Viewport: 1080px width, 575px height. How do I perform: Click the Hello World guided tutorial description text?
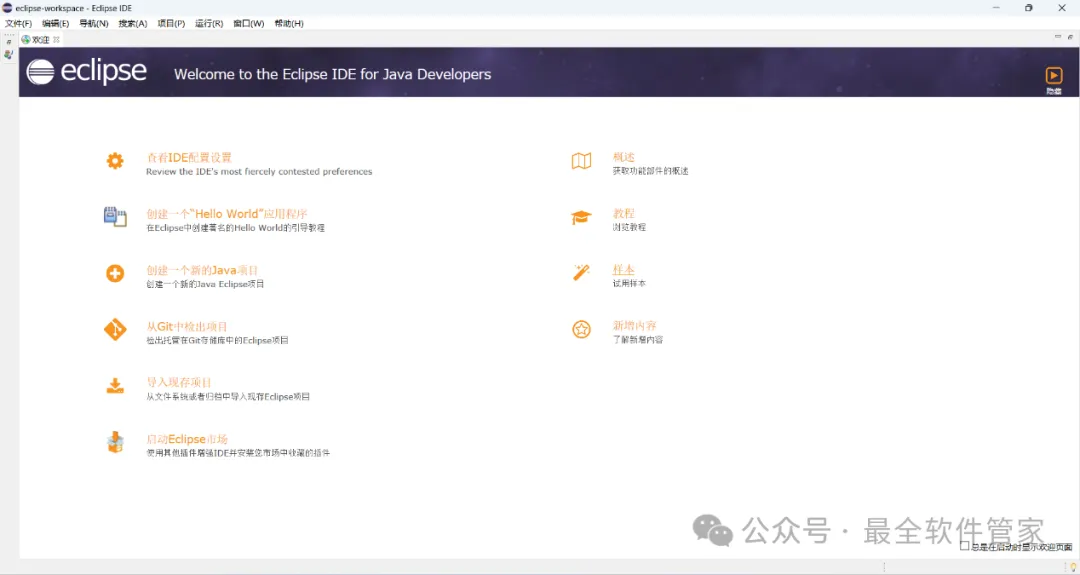point(236,228)
